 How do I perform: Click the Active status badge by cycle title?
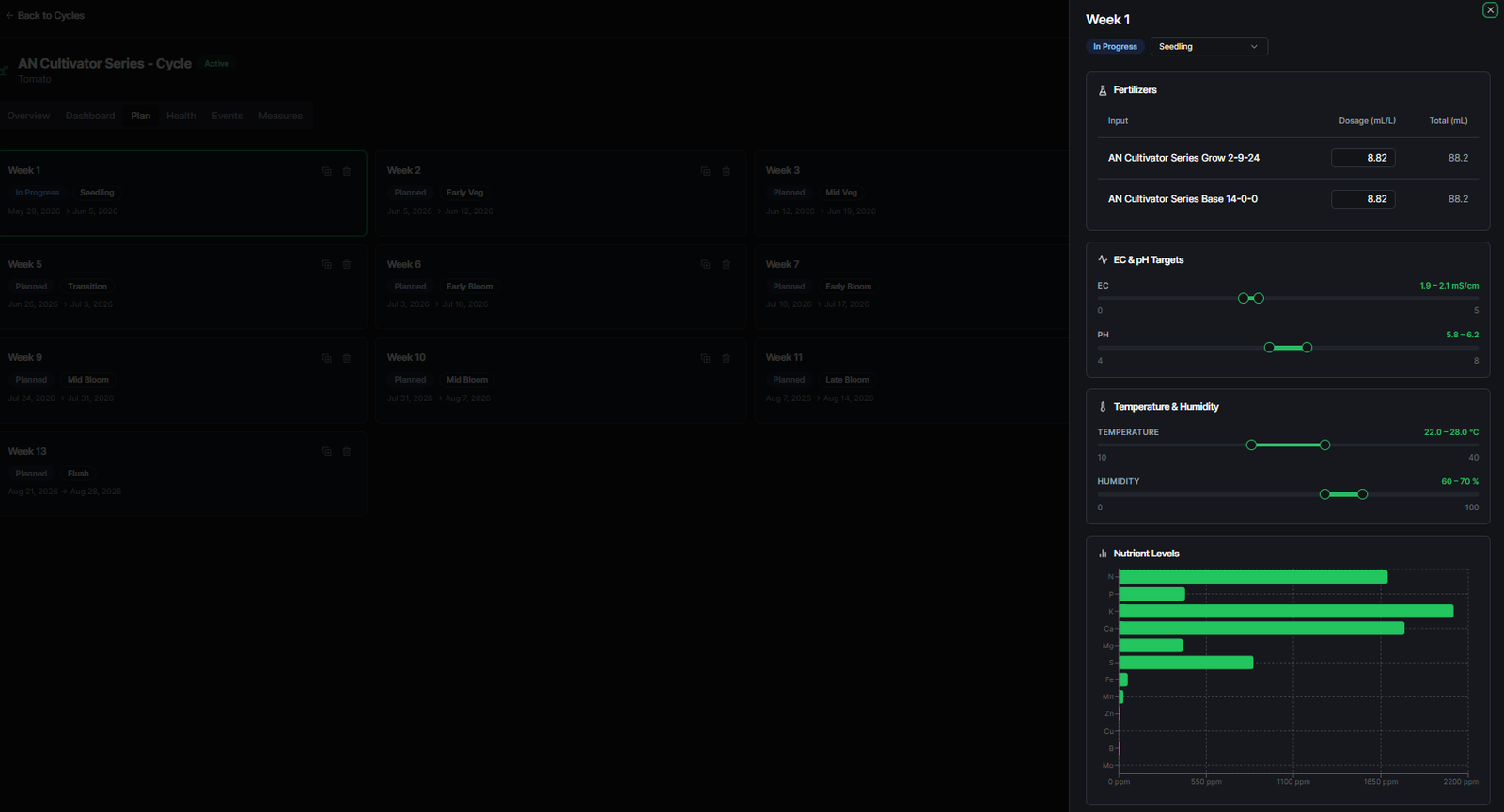click(x=217, y=64)
